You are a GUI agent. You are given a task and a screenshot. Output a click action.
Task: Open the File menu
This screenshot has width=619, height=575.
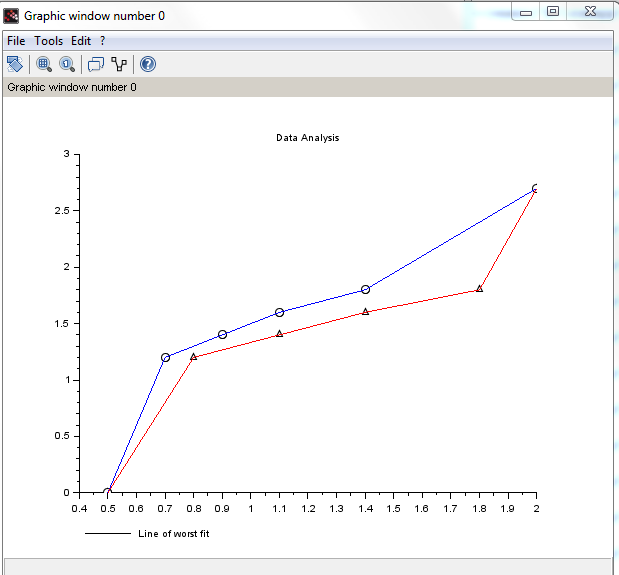[16, 41]
